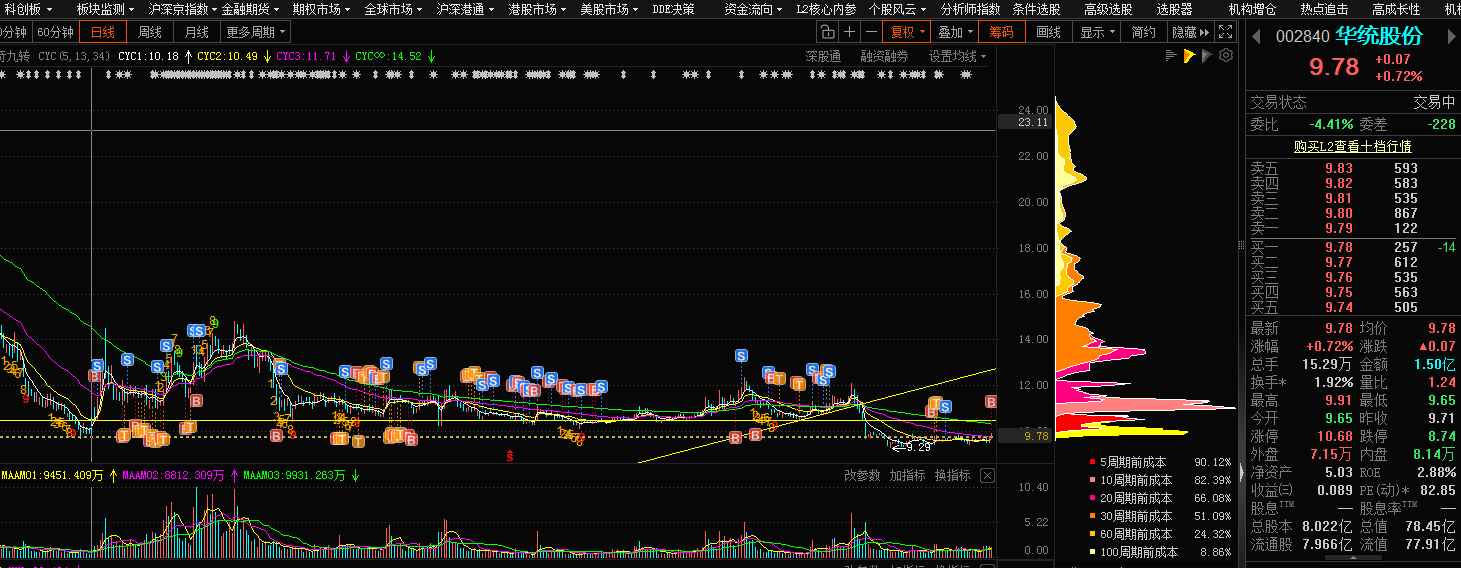1461x568 pixels.
Task: Open 叠加 overlay dropdown
Action: 955,32
